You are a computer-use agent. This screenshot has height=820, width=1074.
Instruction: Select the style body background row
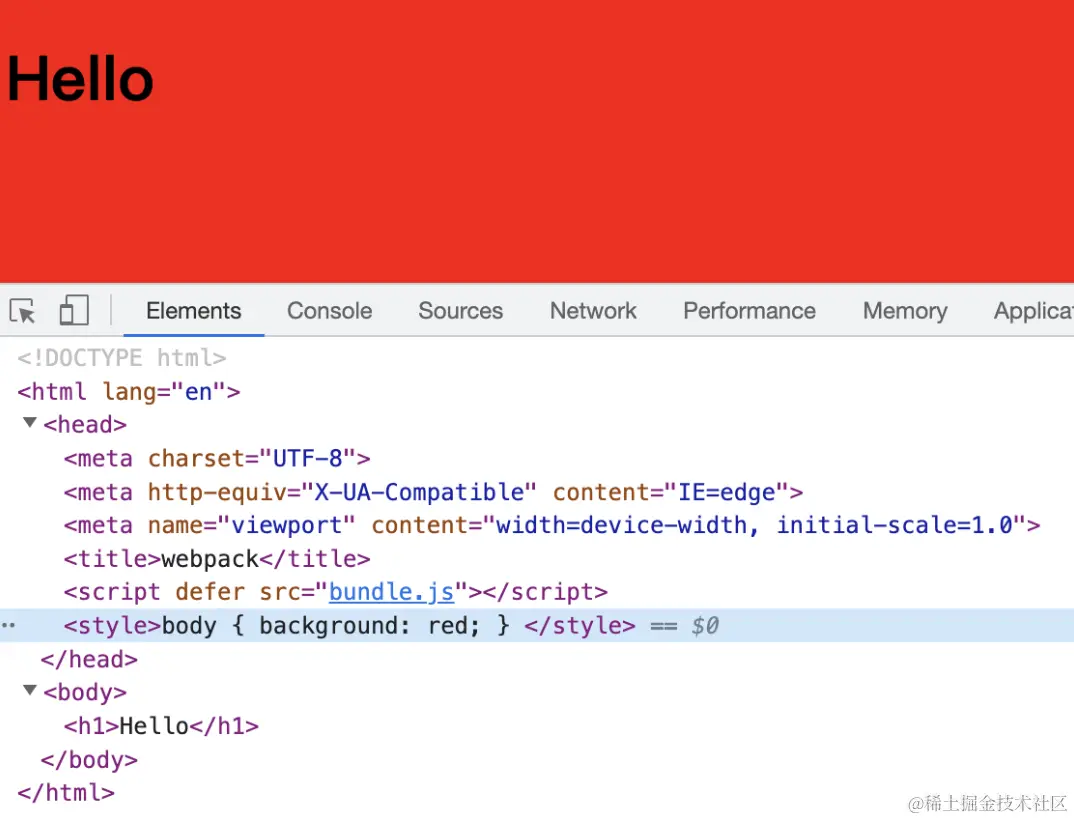point(537,625)
